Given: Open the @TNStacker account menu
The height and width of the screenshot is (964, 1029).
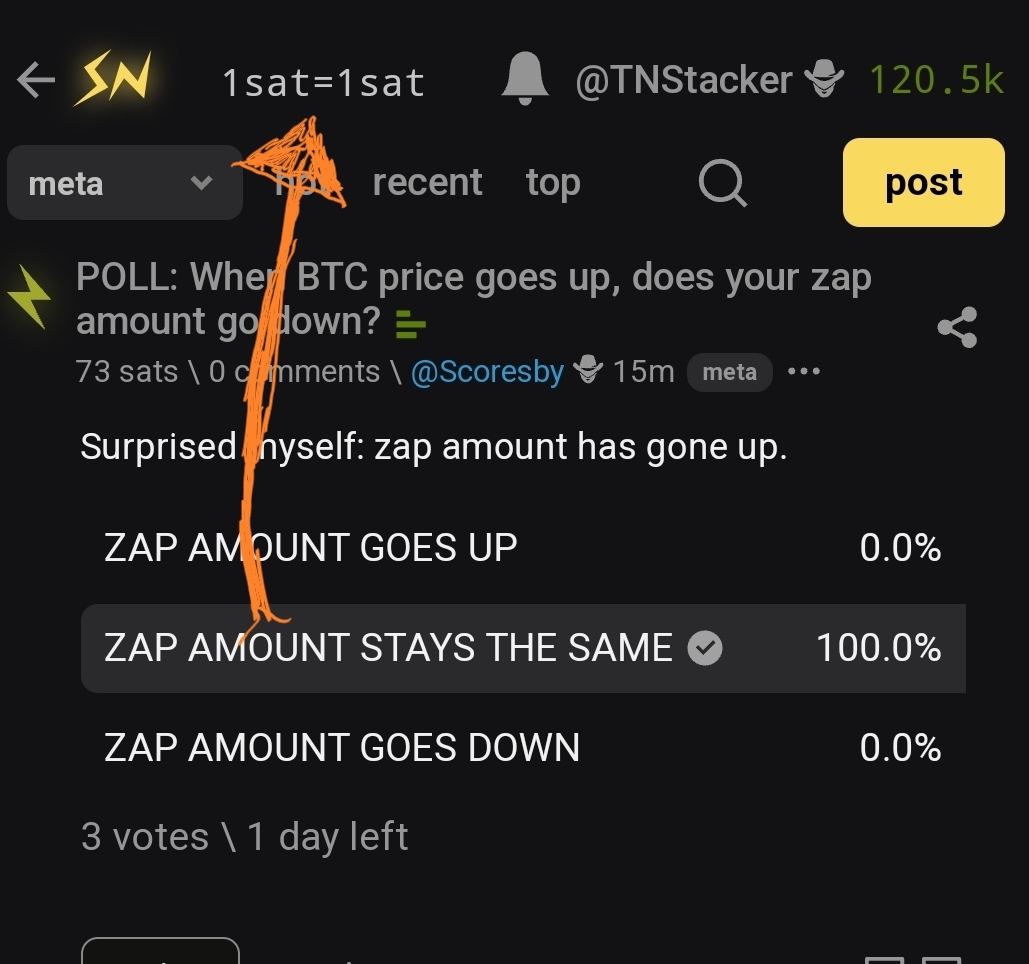Looking at the screenshot, I should click(683, 80).
